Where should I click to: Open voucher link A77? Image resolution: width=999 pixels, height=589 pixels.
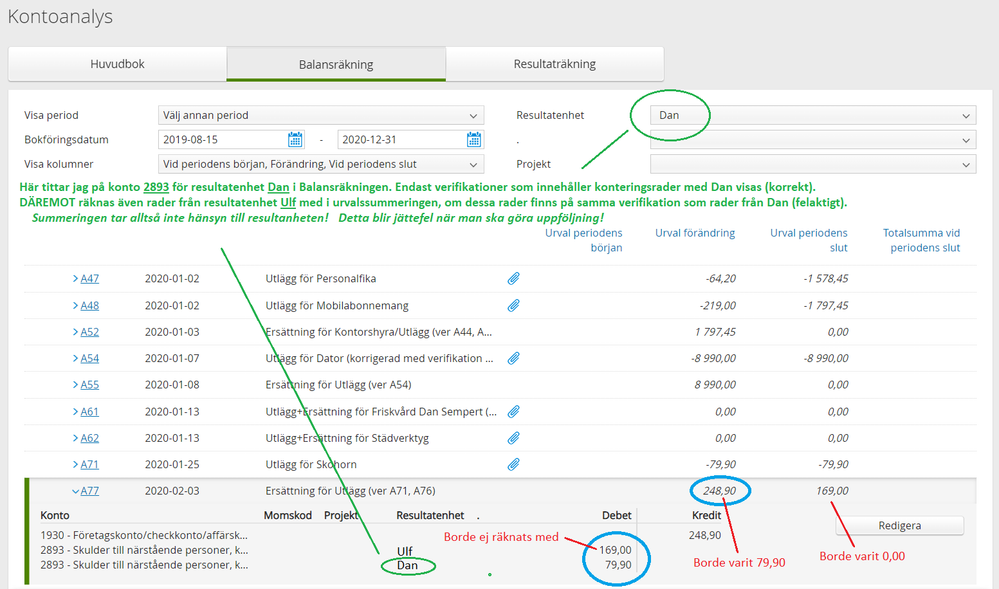click(90, 491)
